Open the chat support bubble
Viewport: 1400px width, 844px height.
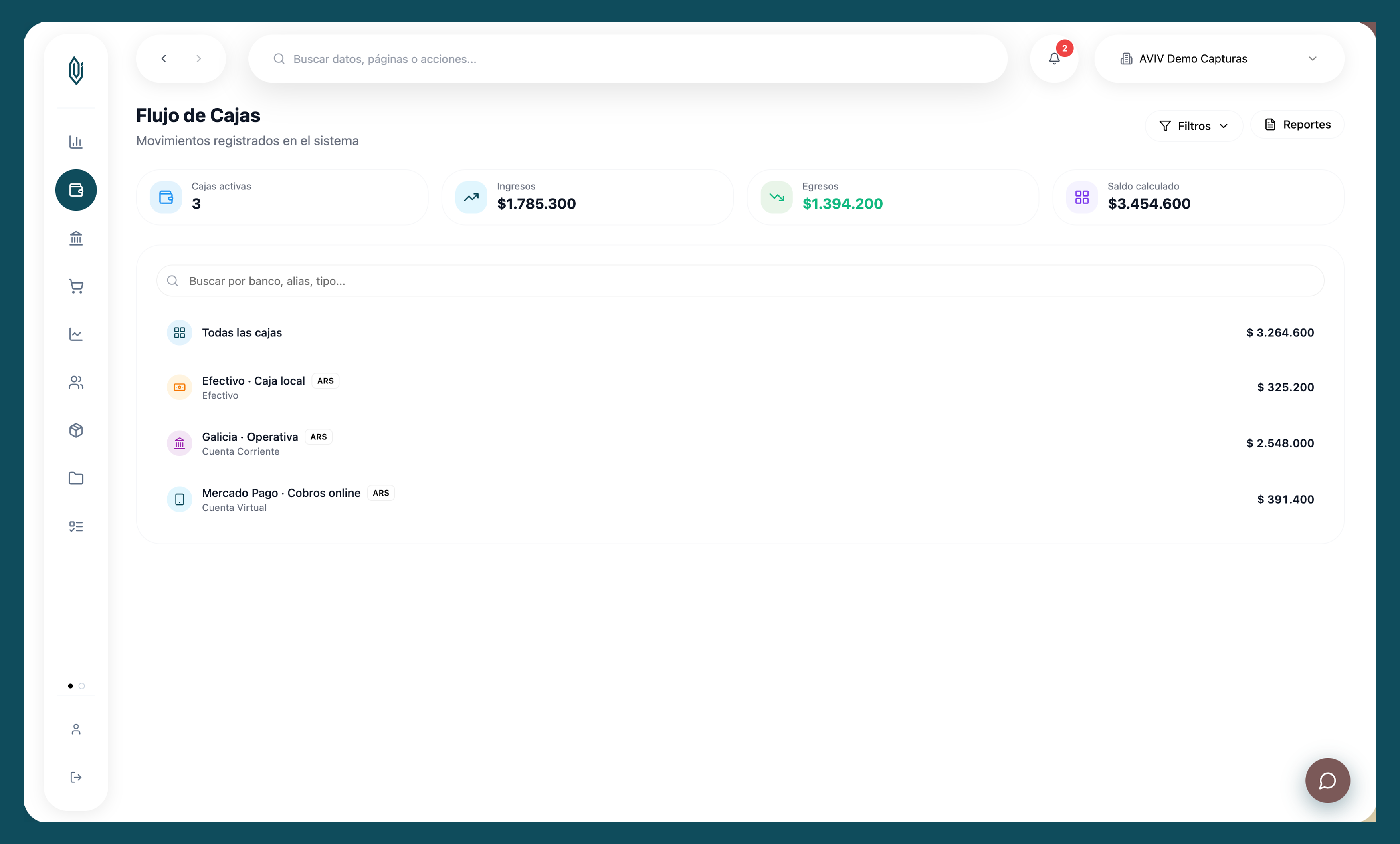click(x=1328, y=780)
